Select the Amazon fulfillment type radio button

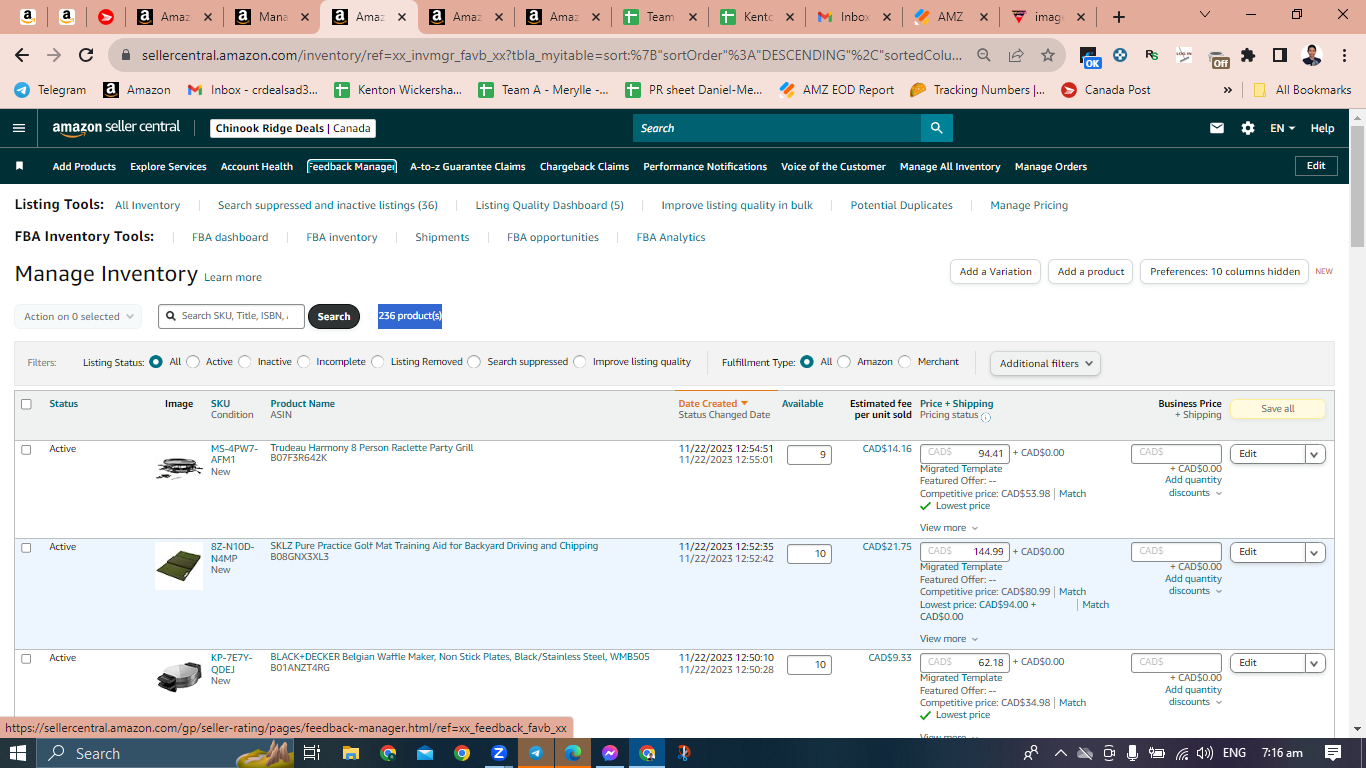[844, 362]
